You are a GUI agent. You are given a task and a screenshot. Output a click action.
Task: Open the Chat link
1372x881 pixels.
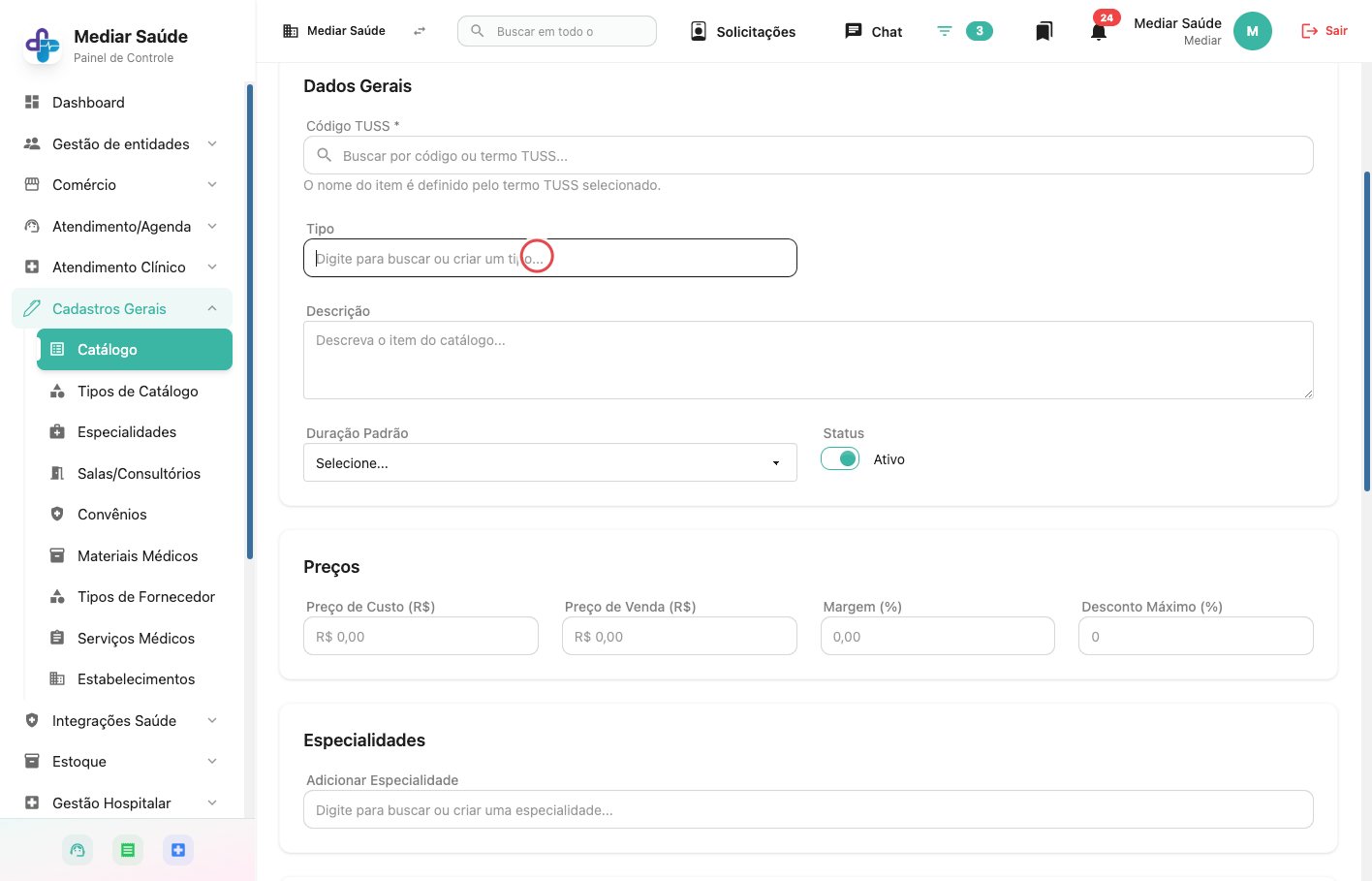coord(874,31)
